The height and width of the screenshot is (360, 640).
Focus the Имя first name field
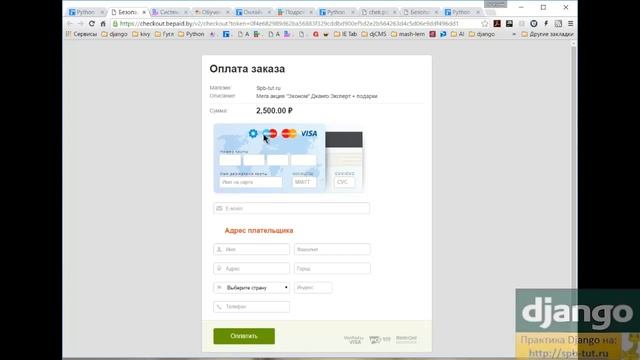point(251,249)
